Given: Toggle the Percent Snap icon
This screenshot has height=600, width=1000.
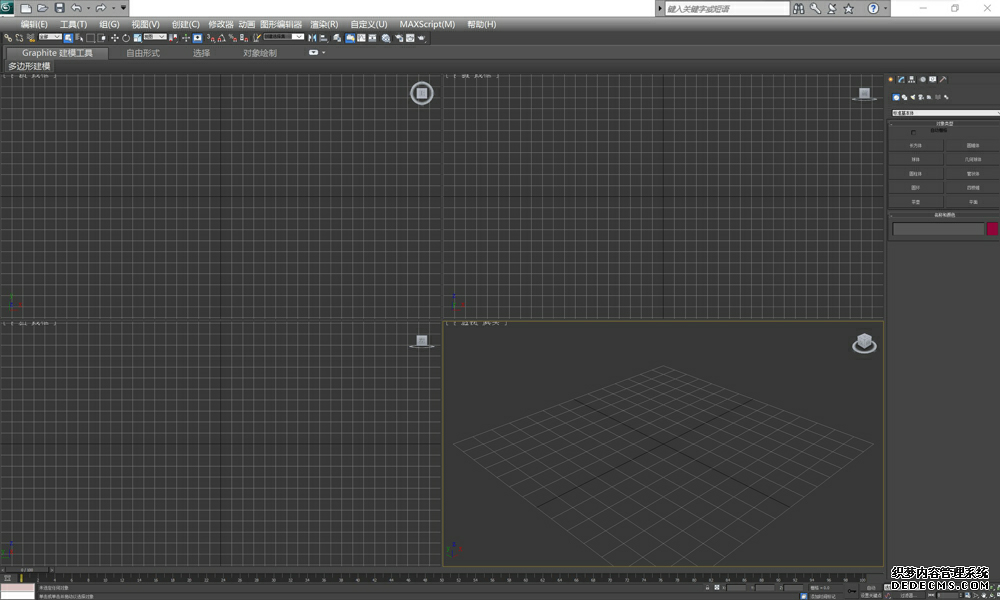Looking at the screenshot, I should pyautogui.click(x=232, y=38).
